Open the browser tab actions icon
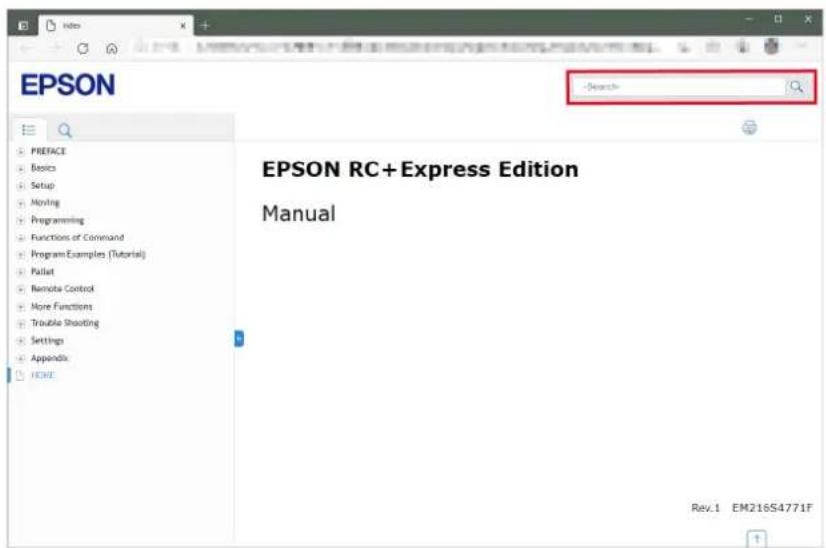Screen dimensions: 826x548 coord(23,25)
